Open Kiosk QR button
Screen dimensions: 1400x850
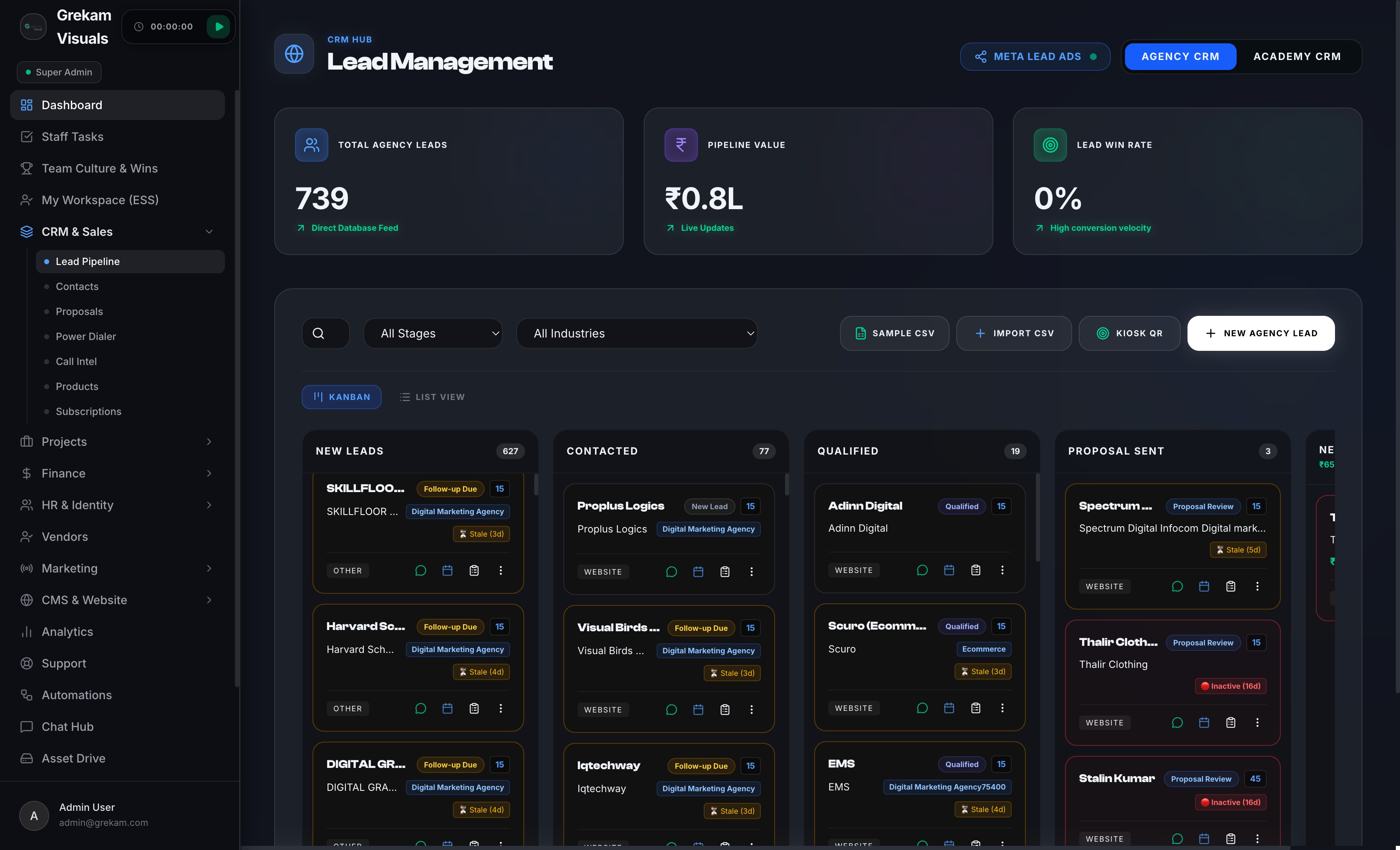point(1129,333)
